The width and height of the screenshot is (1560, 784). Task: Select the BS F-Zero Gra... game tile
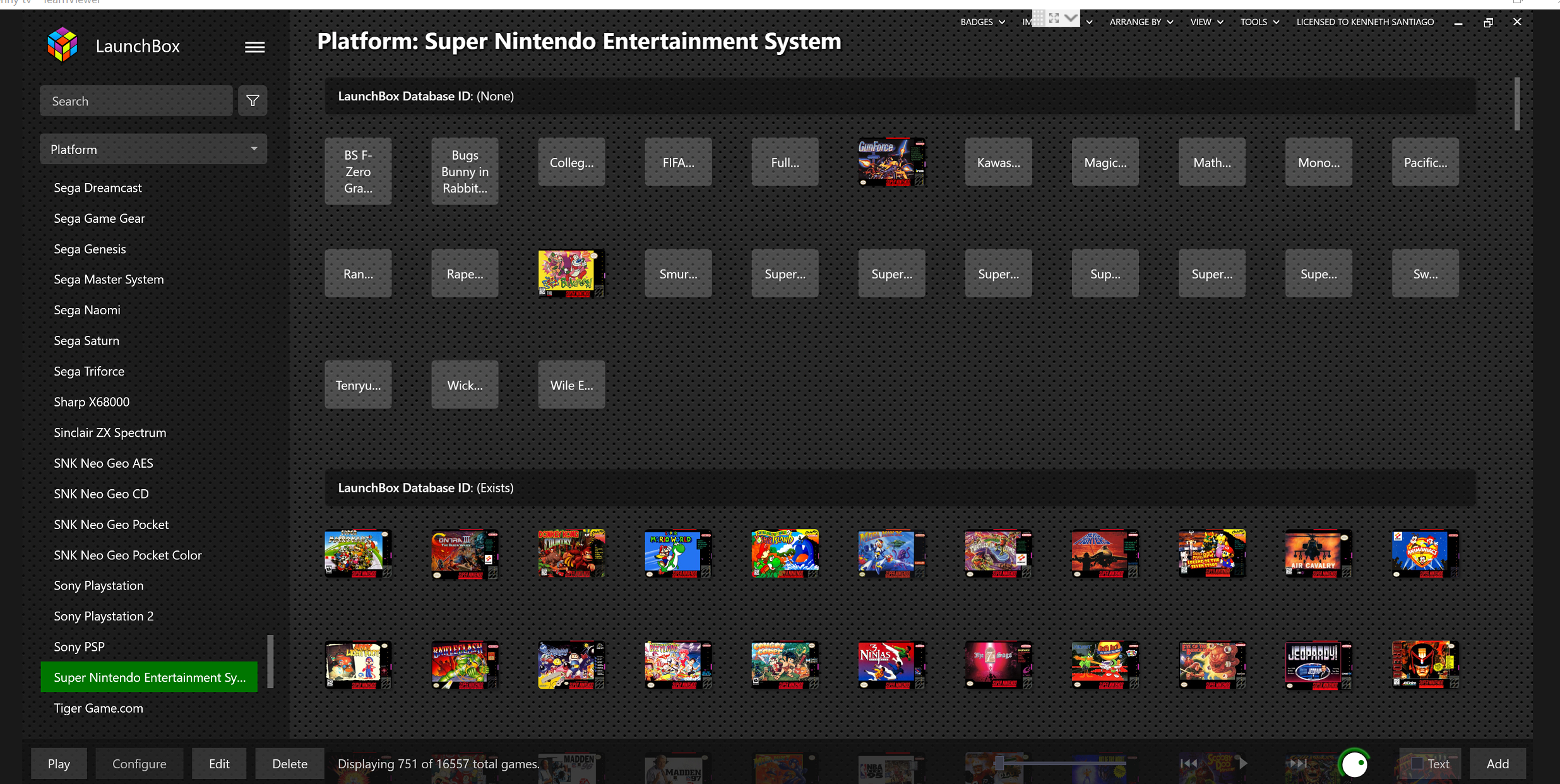point(358,171)
